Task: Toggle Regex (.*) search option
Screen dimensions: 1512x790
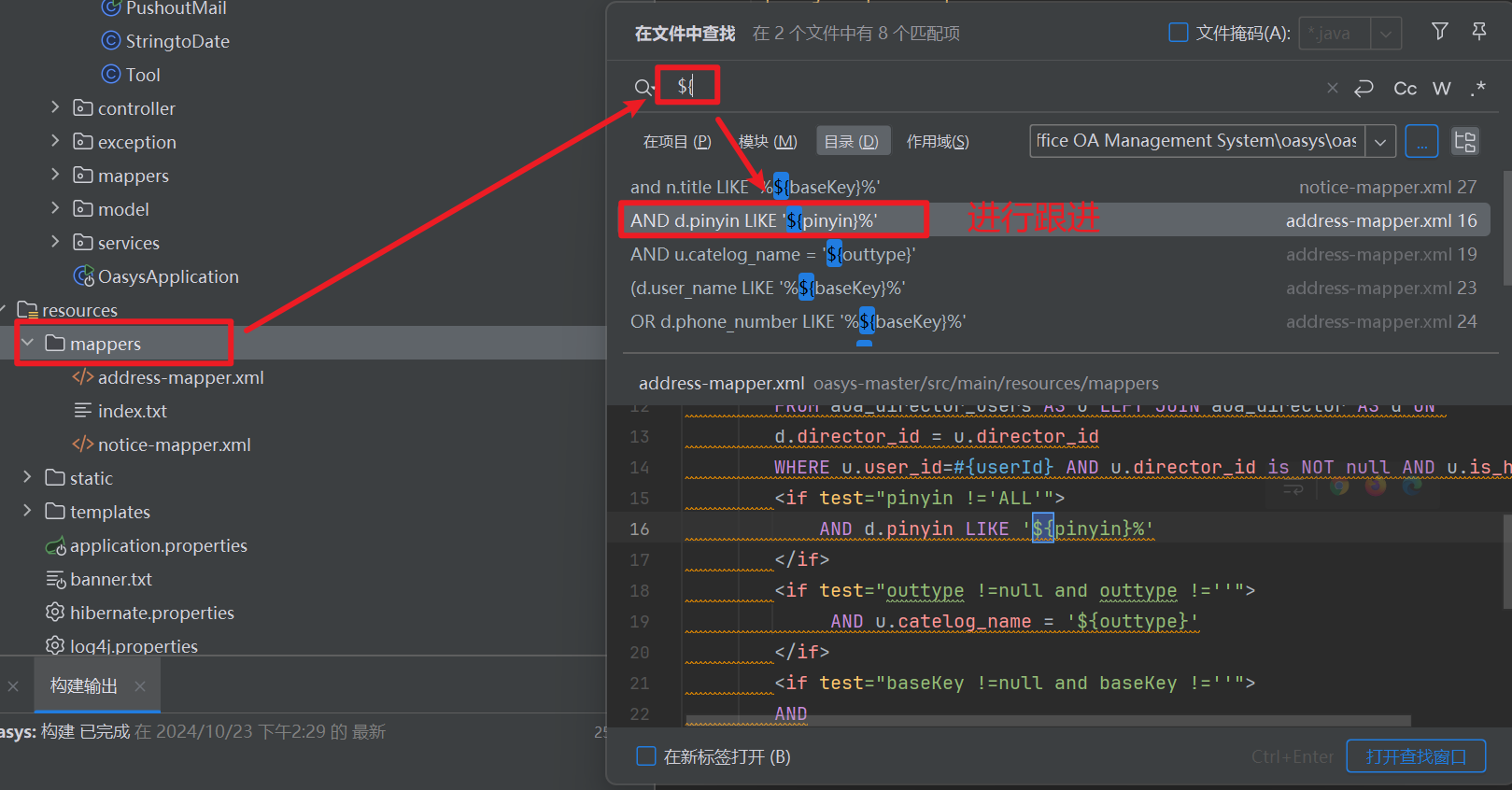Action: [1477, 88]
